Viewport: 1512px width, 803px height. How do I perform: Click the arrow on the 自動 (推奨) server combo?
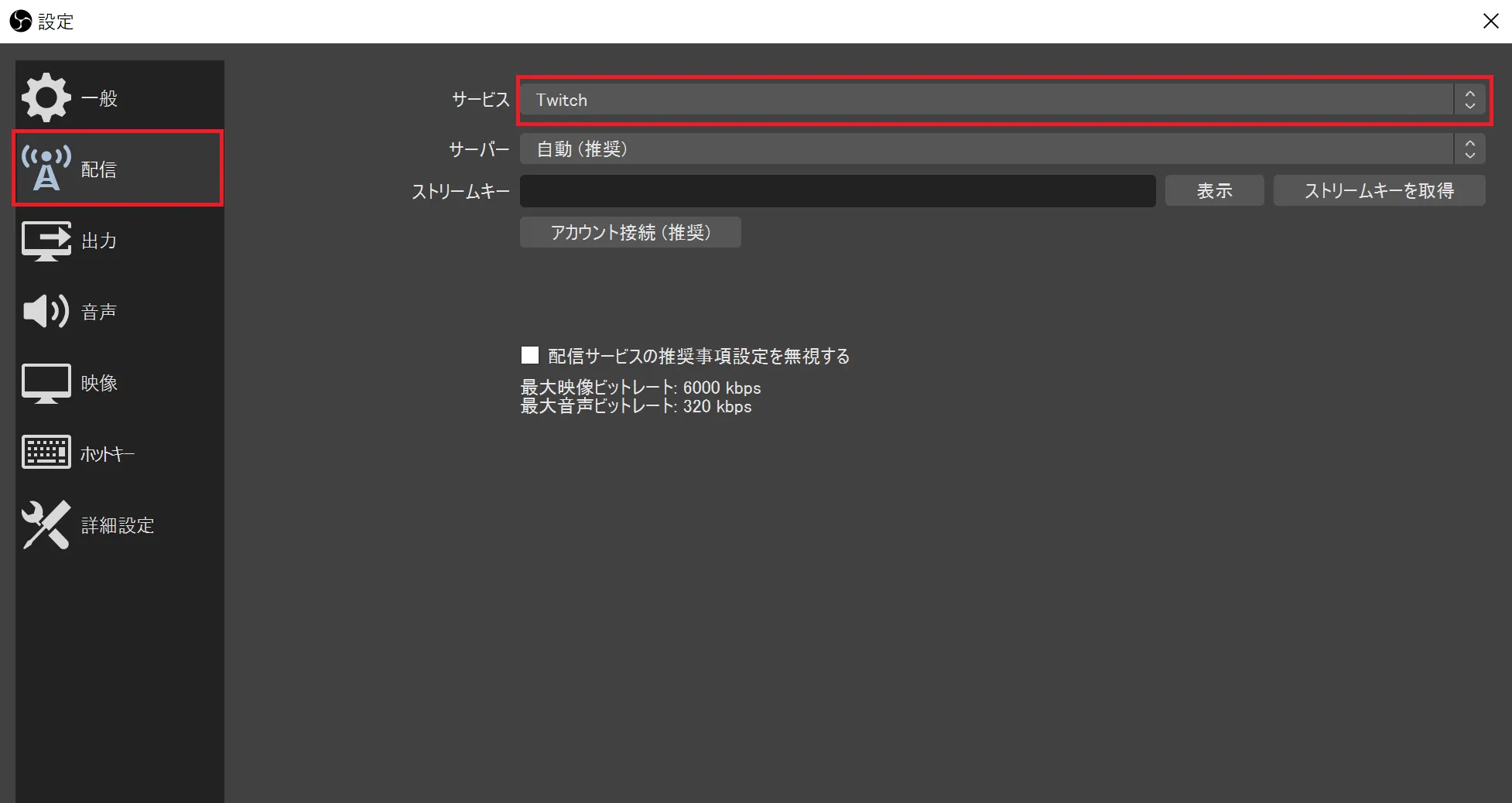pyautogui.click(x=1469, y=149)
